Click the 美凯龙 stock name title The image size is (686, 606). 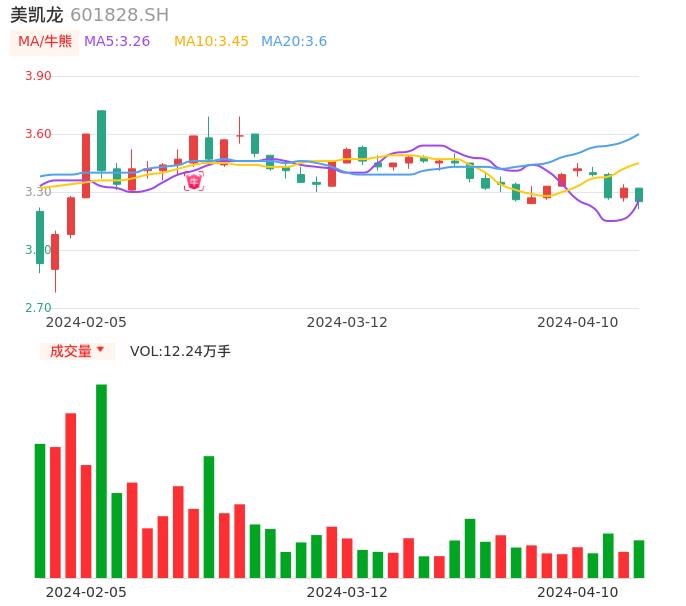pyautogui.click(x=37, y=15)
